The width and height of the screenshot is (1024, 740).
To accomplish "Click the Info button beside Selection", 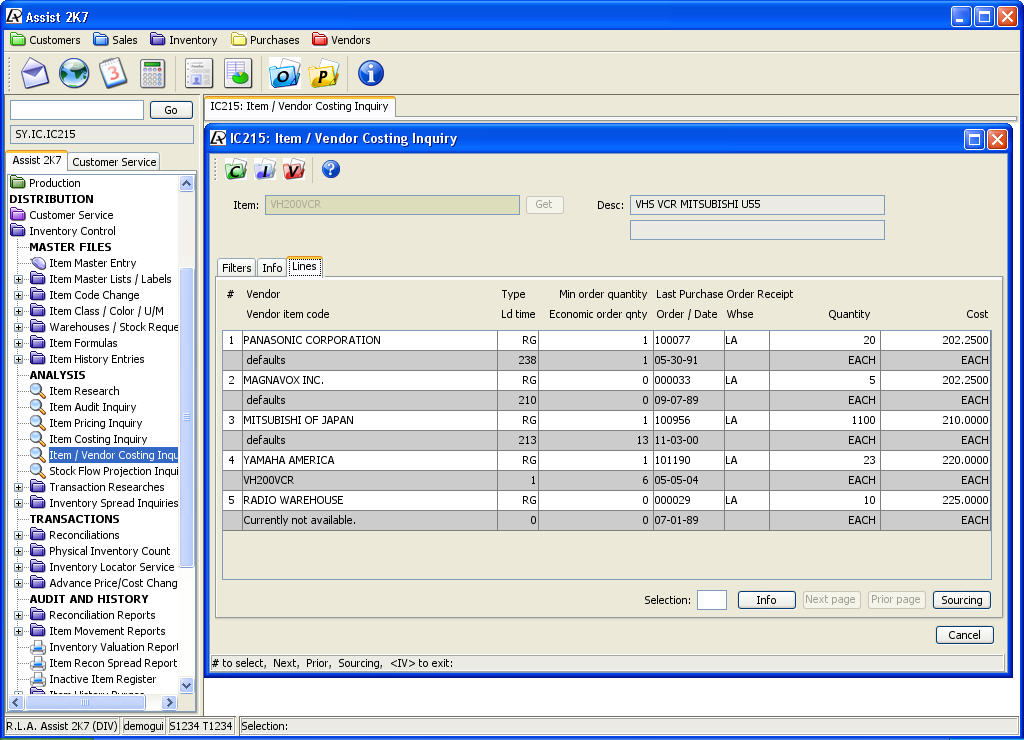I will 767,600.
